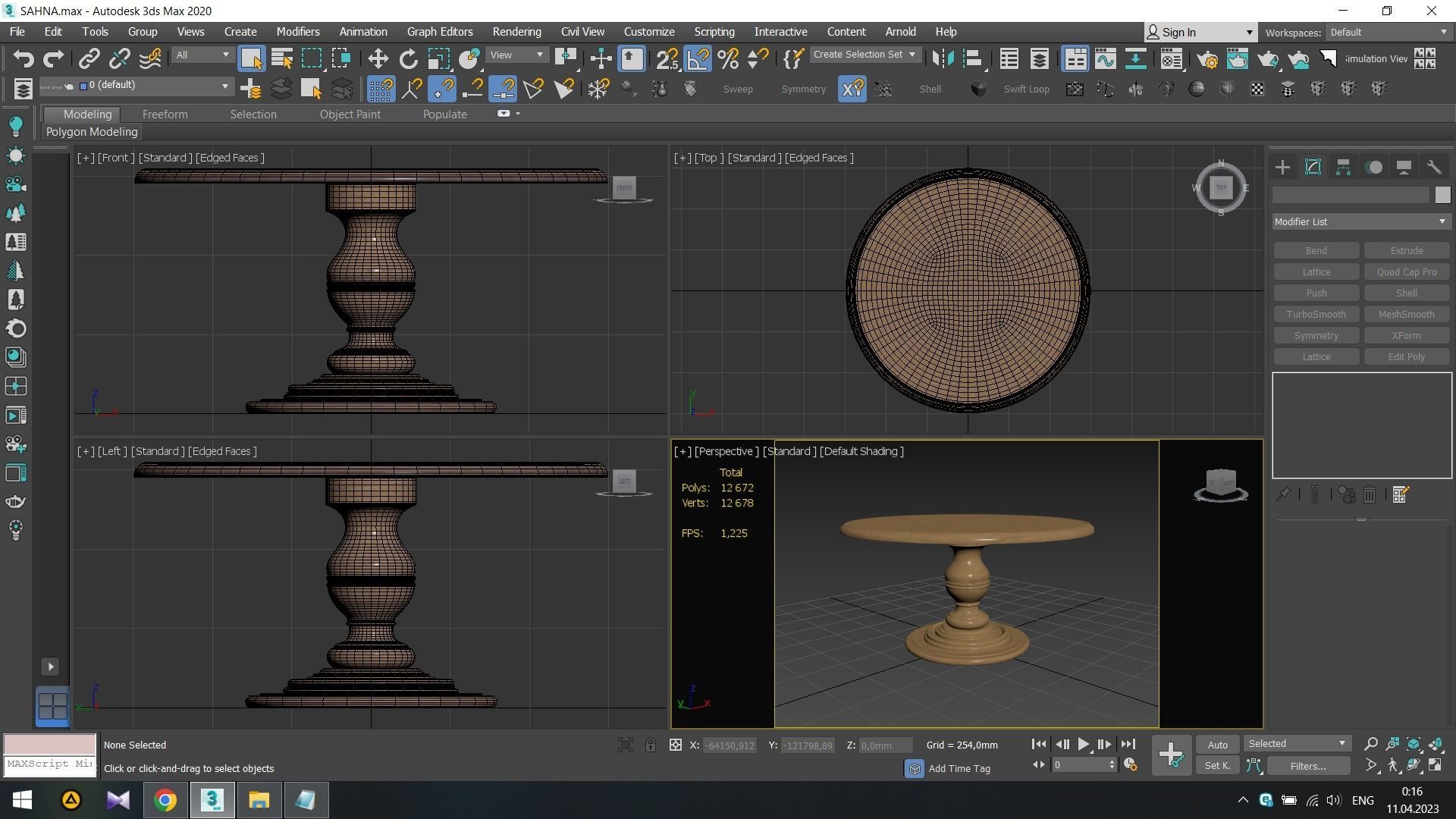Expand the ribbon options arrow after Populate
Viewport: 1456px width, 819px height.
(518, 114)
